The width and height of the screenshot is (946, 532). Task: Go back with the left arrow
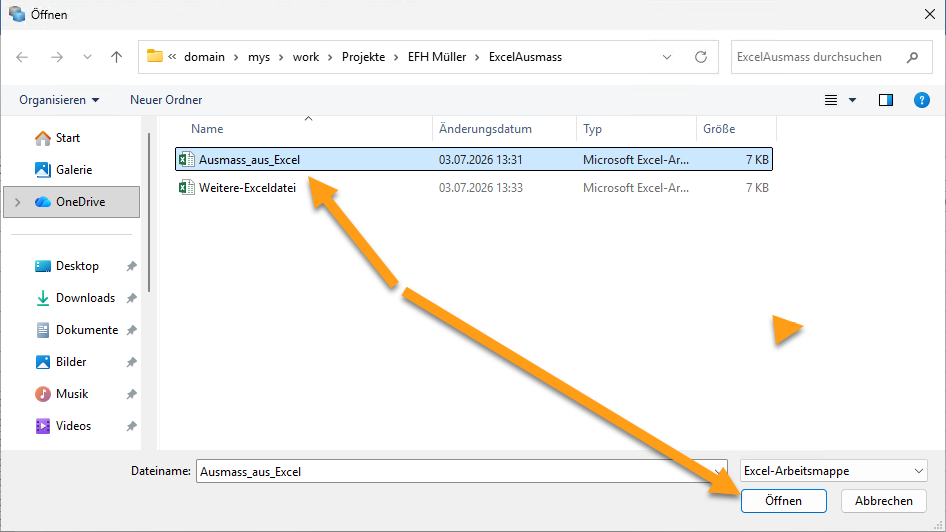(x=22, y=57)
